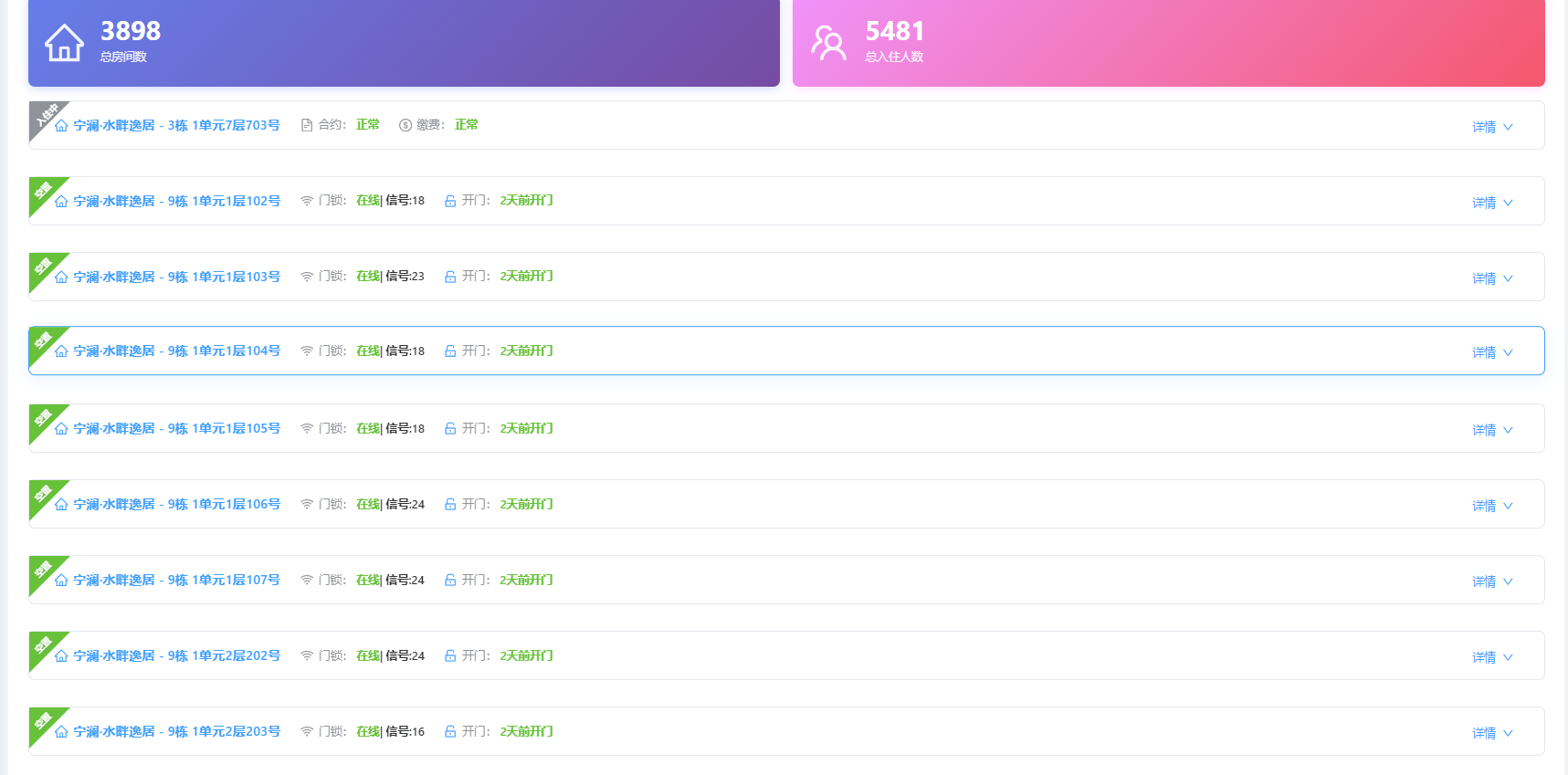1568x775 pixels.
Task: Expand 详情 for 9栋 1单元1层102号
Action: [x=1492, y=203]
